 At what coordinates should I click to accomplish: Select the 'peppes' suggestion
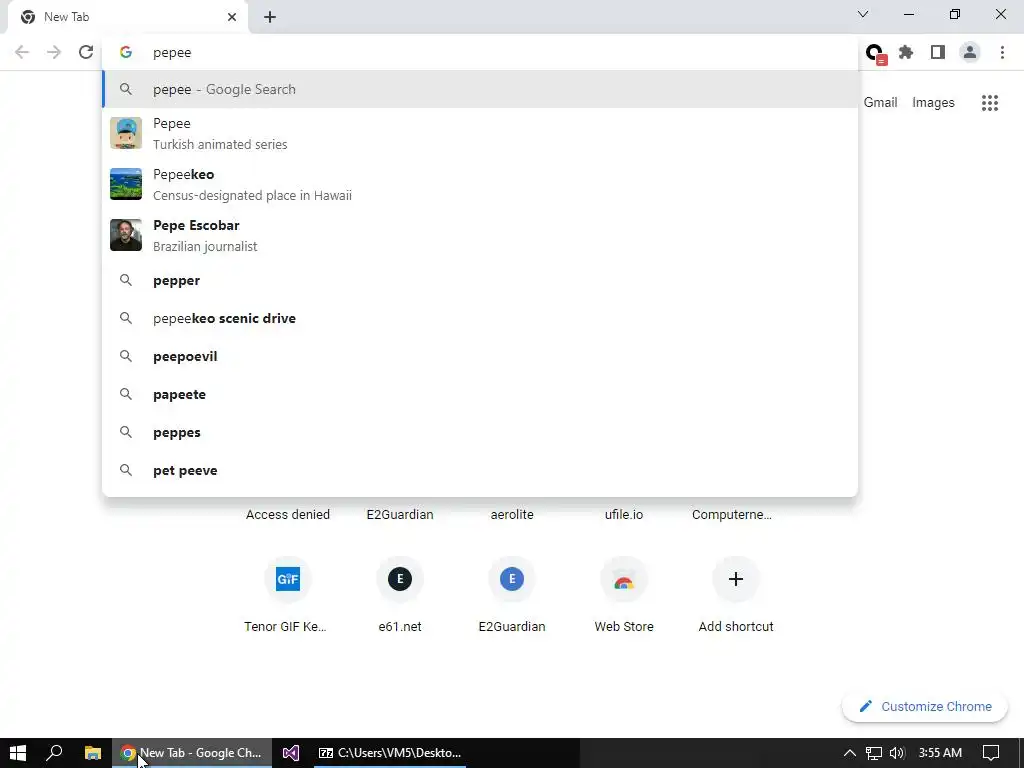coord(480,432)
